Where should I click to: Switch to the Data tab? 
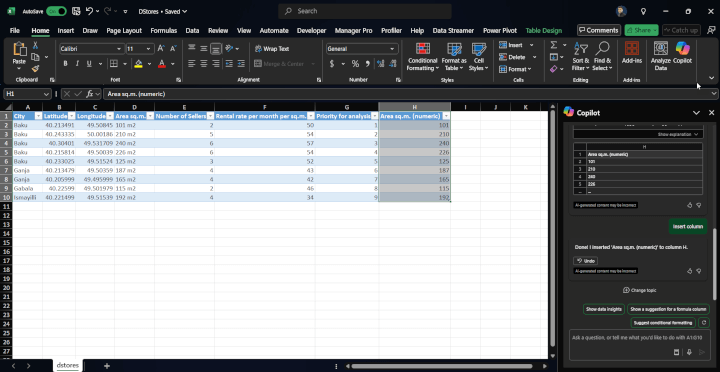[x=192, y=30]
